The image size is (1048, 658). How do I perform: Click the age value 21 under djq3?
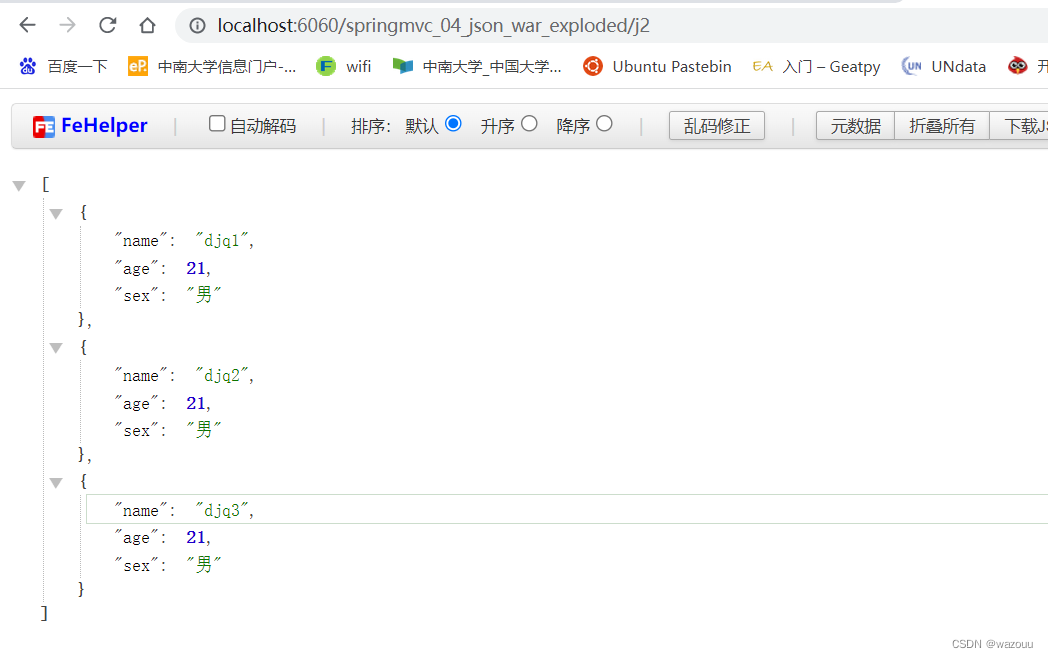click(196, 537)
